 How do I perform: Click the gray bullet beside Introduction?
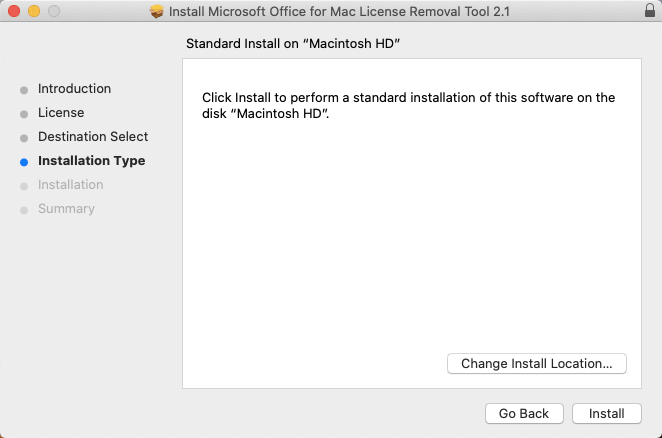click(x=24, y=89)
